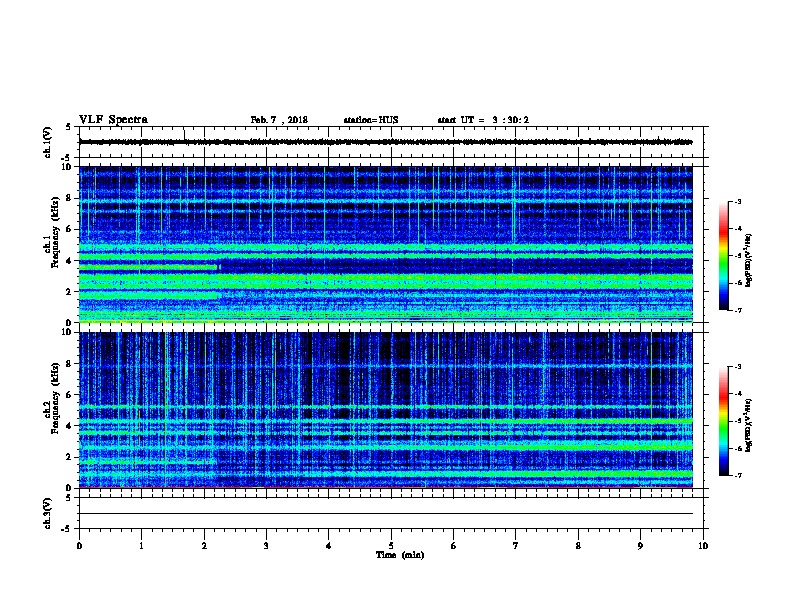Click the ch.2 spectrogram color scale bar

[x=723, y=421]
